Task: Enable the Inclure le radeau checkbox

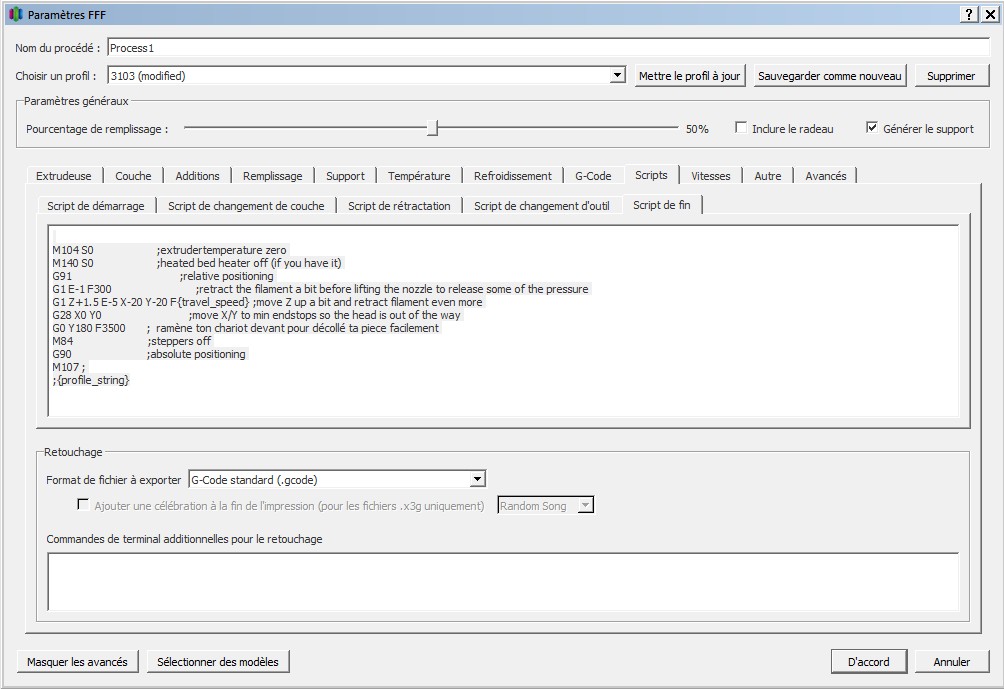Action: click(x=741, y=128)
